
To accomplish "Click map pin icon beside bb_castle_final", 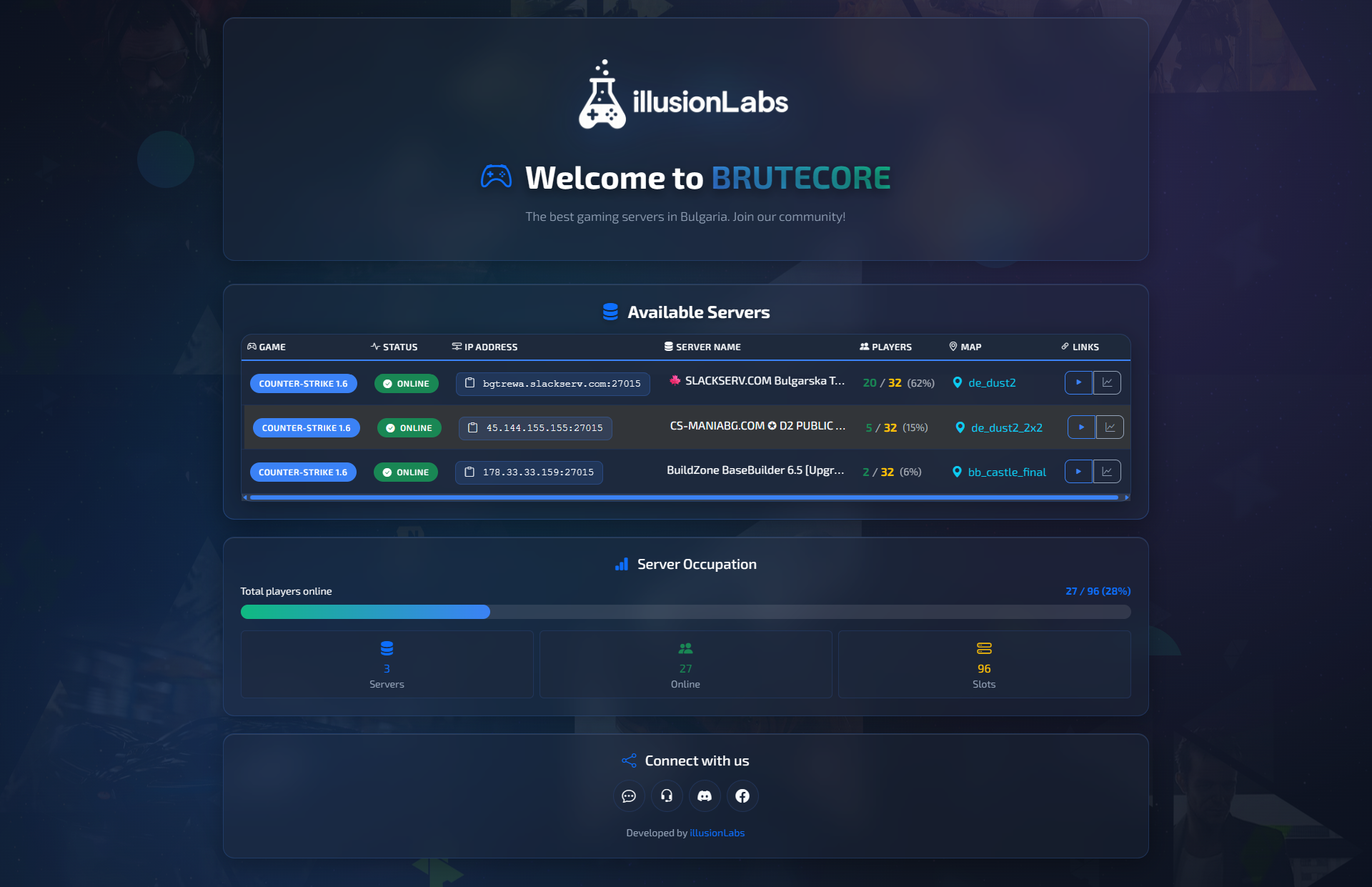I will pos(957,472).
